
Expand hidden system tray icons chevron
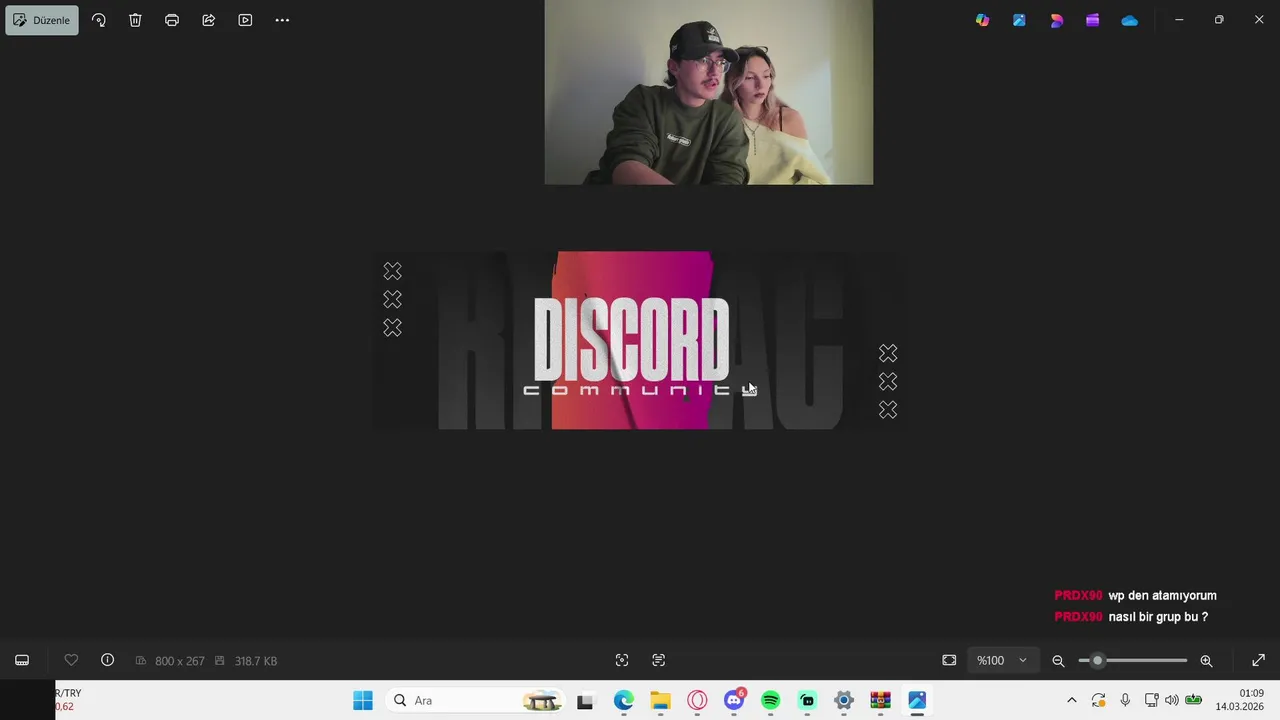(x=1072, y=700)
